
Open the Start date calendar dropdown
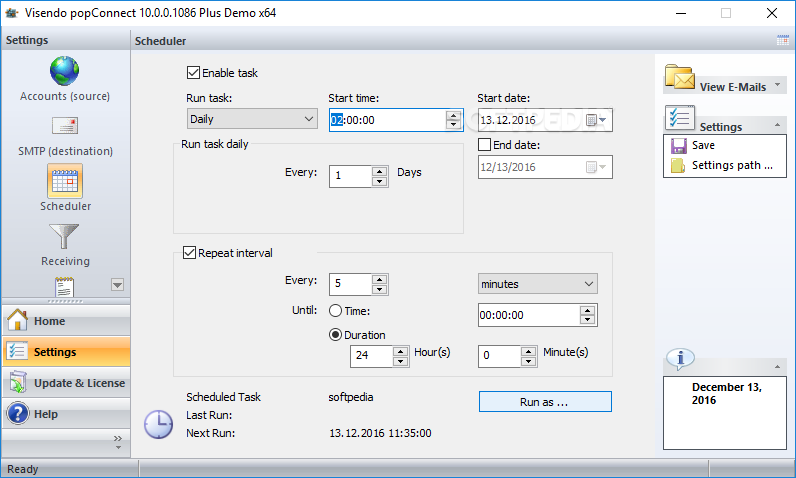click(596, 120)
